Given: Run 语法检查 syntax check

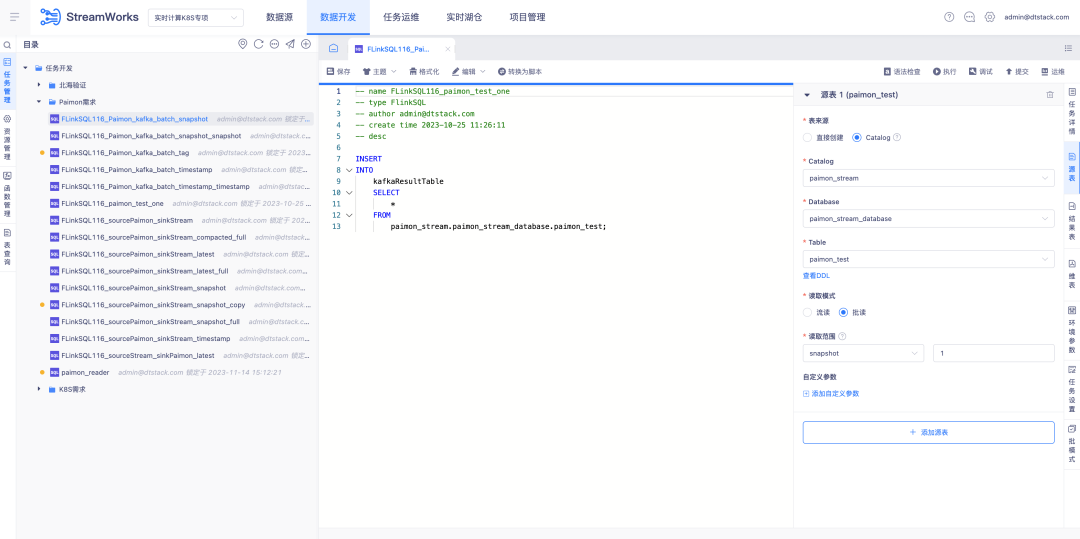Looking at the screenshot, I should [x=902, y=72].
